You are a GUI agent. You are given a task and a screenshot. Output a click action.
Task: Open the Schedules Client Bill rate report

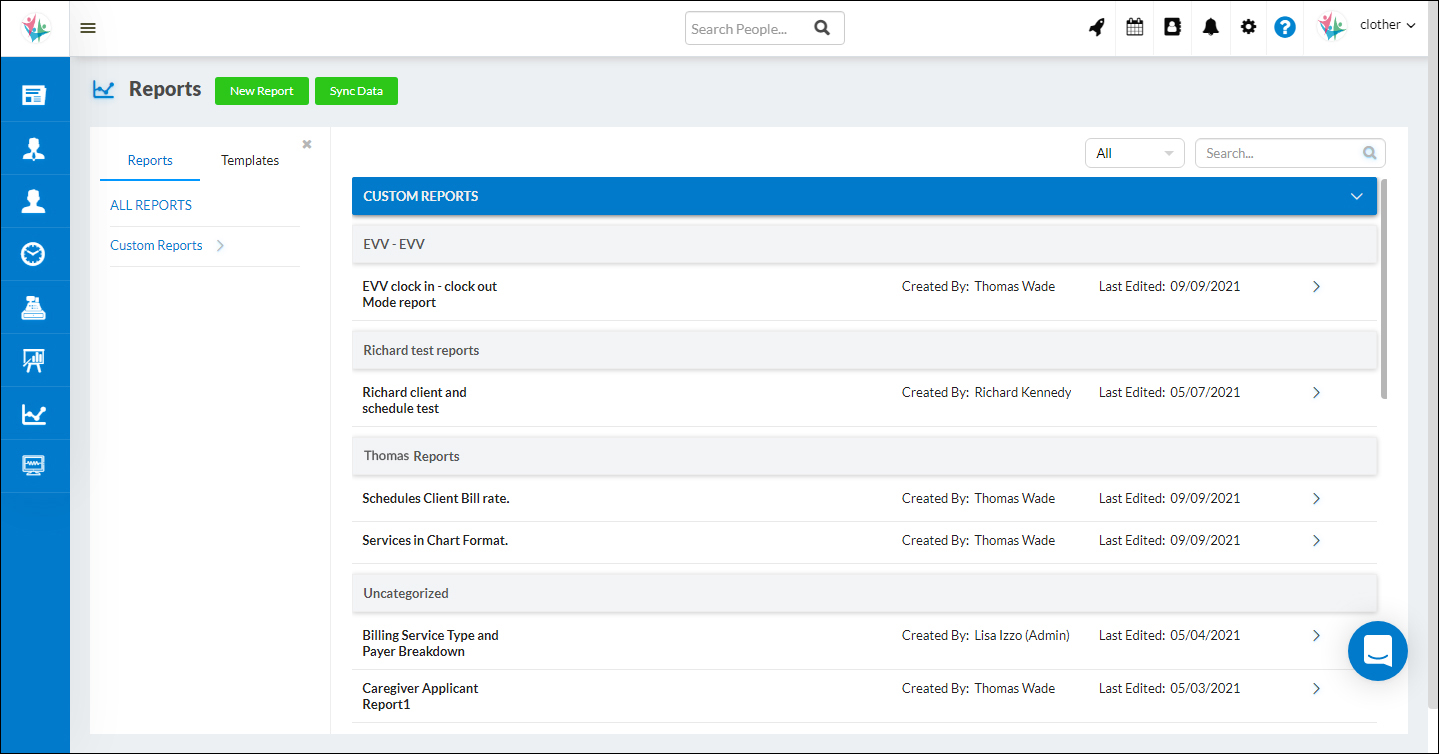(x=435, y=497)
